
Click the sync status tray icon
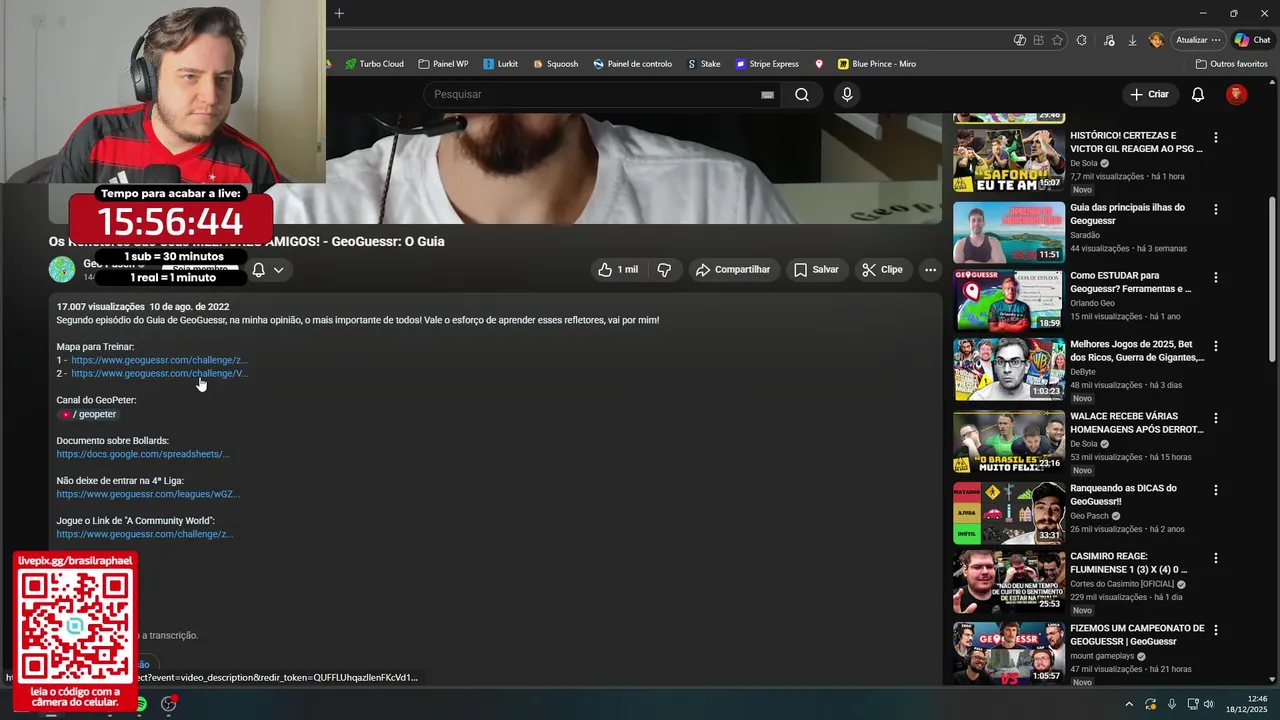click(1150, 704)
